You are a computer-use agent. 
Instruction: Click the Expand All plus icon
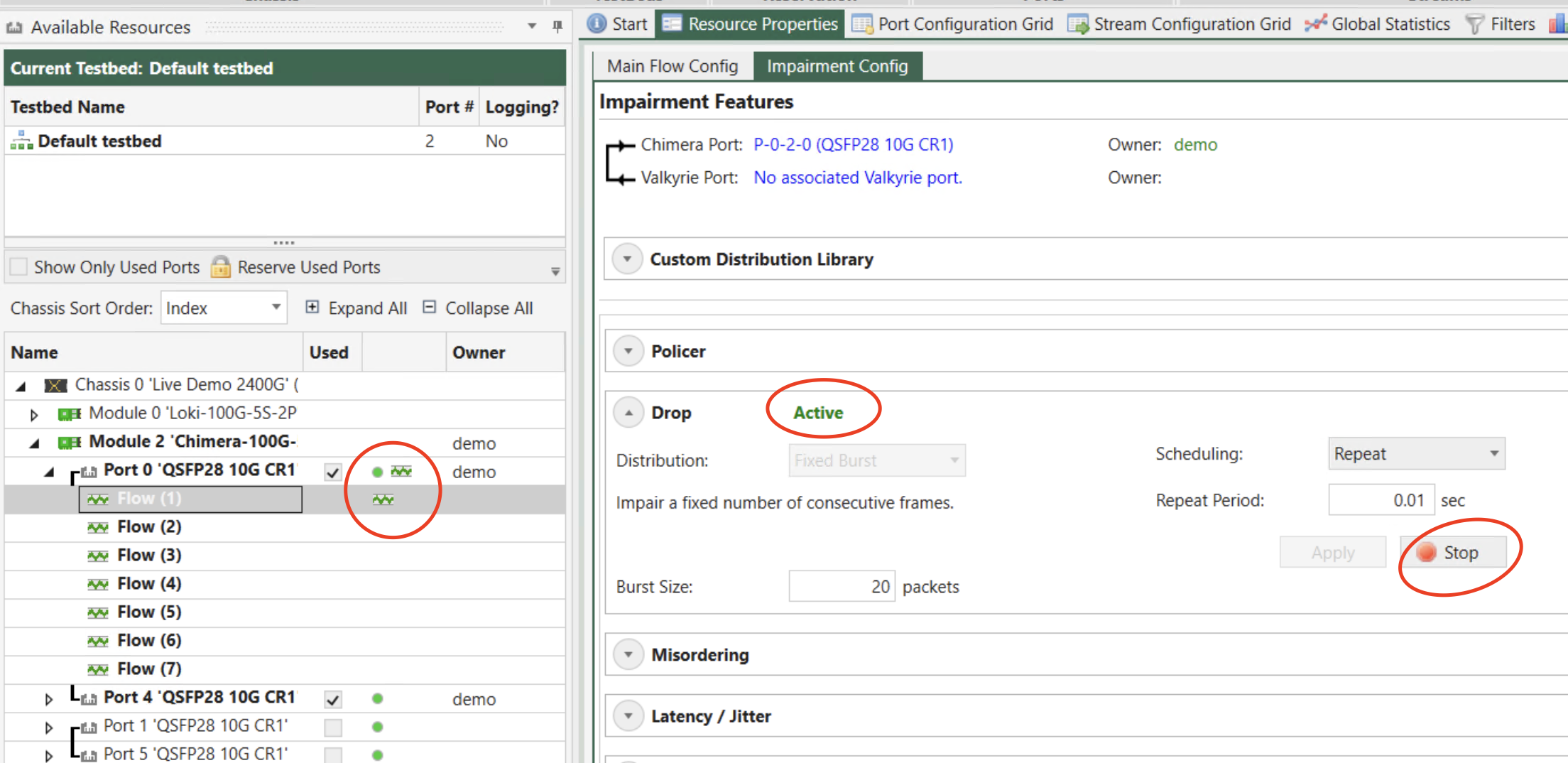point(312,307)
